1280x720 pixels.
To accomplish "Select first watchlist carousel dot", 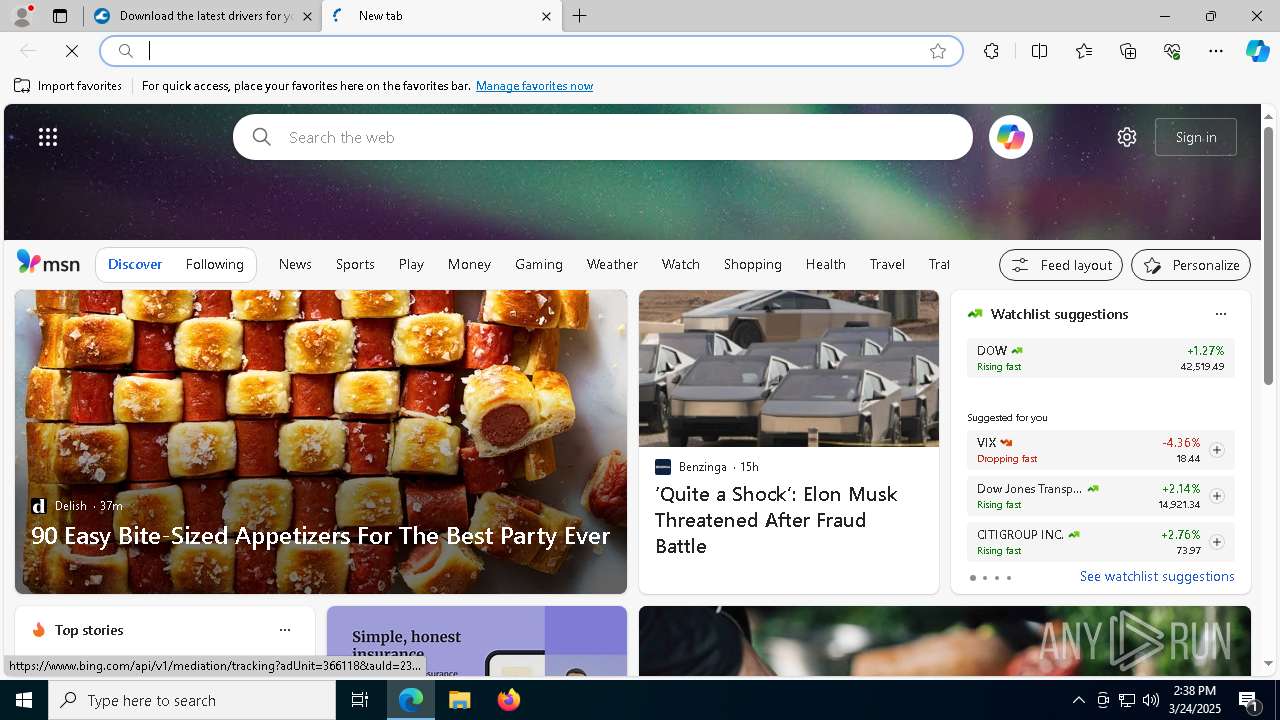I will [x=972, y=578].
